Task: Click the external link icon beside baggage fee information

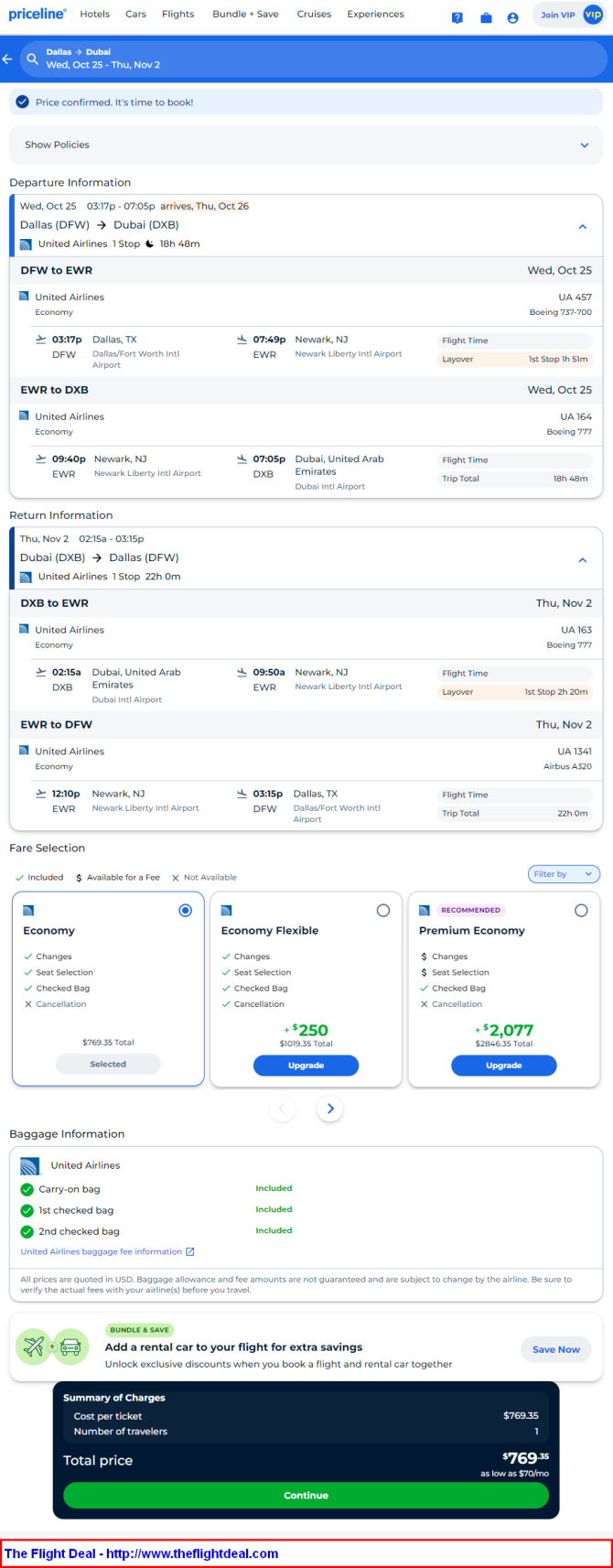Action: 190,1251
